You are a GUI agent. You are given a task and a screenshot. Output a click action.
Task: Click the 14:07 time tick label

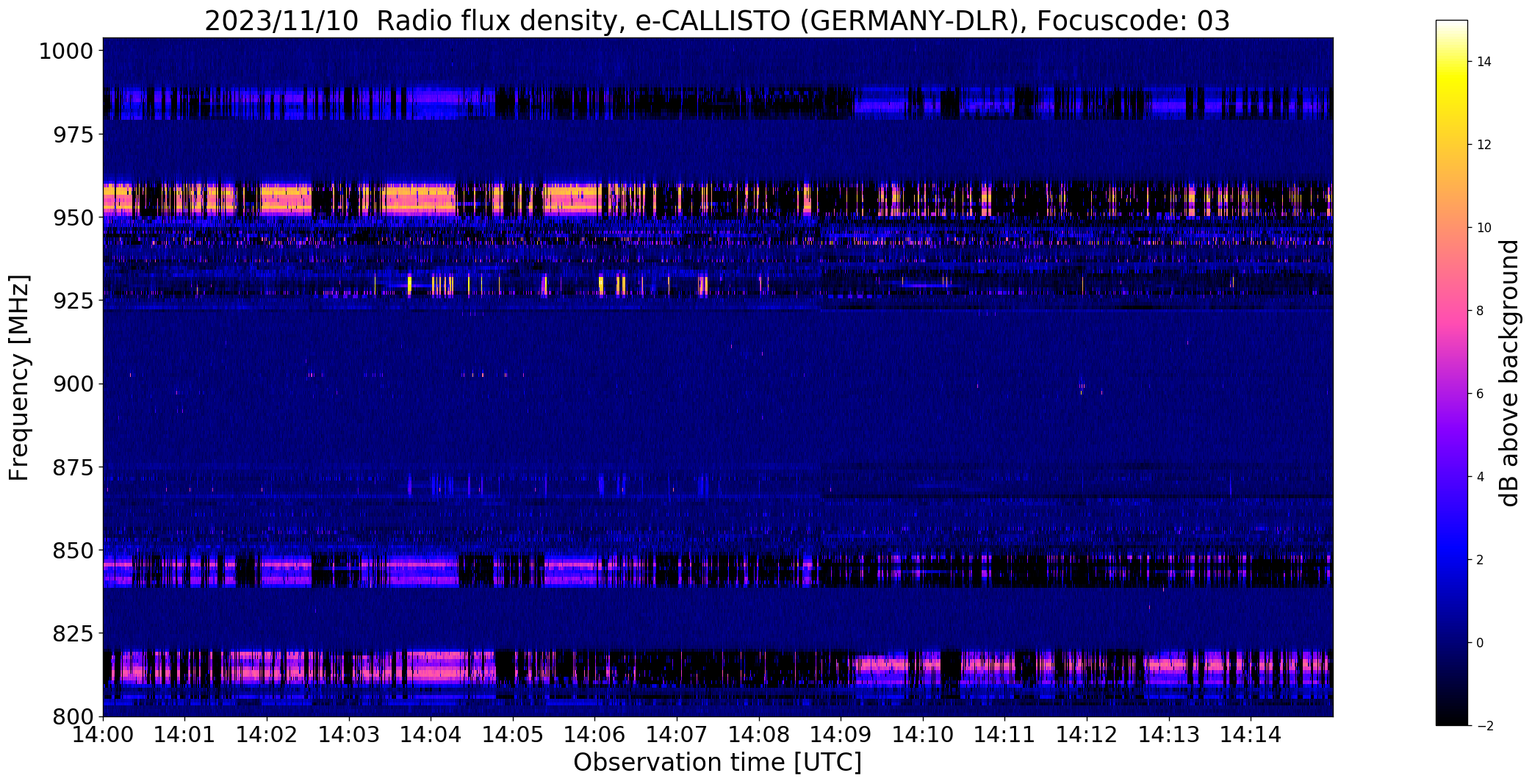(677, 735)
